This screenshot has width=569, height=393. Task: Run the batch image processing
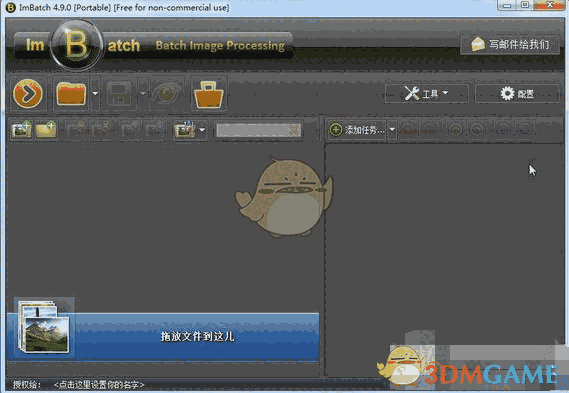pos(28,94)
